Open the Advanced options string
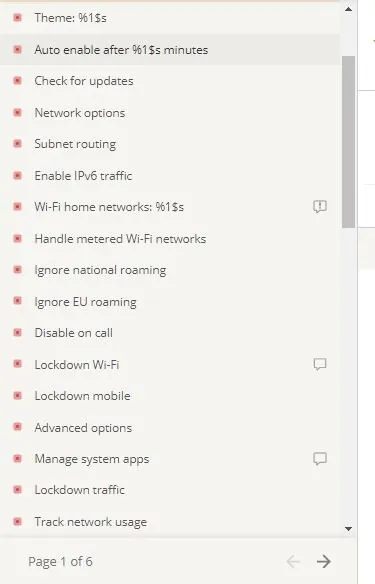The width and height of the screenshot is (375, 584). pyautogui.click(x=170, y=427)
